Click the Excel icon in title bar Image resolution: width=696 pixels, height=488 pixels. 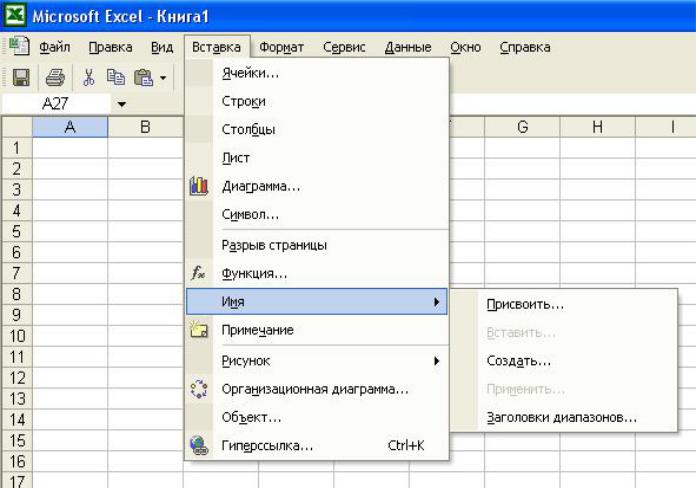pos(15,16)
